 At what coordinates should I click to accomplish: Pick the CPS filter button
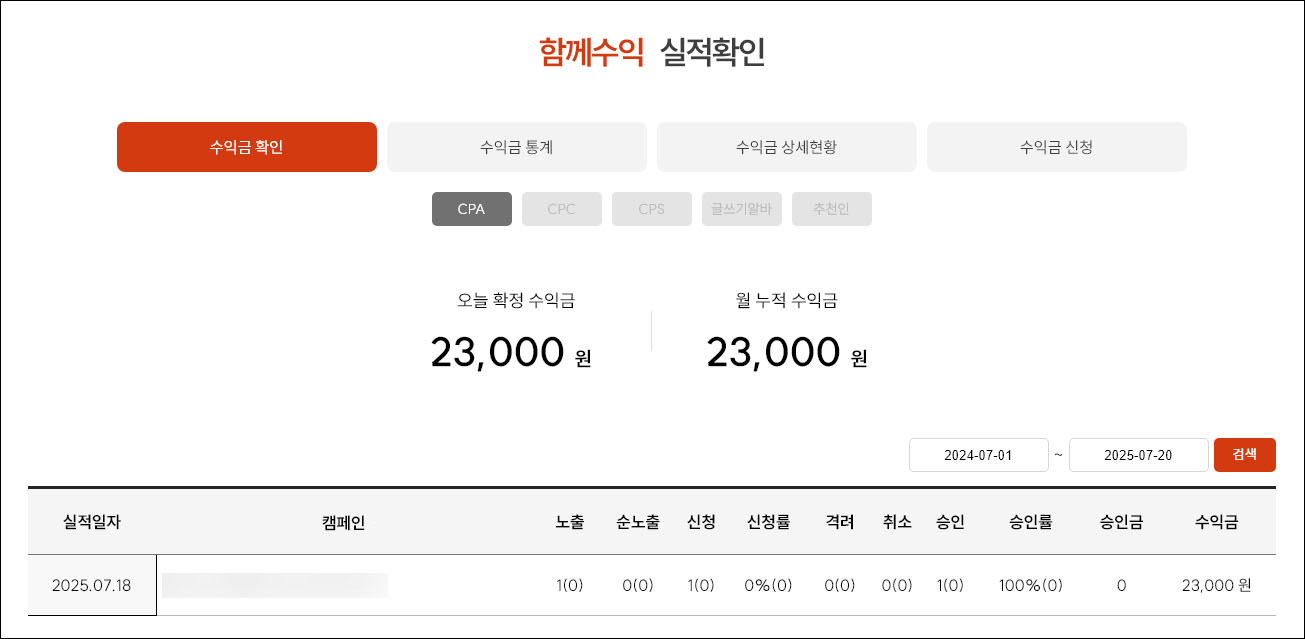(651, 209)
